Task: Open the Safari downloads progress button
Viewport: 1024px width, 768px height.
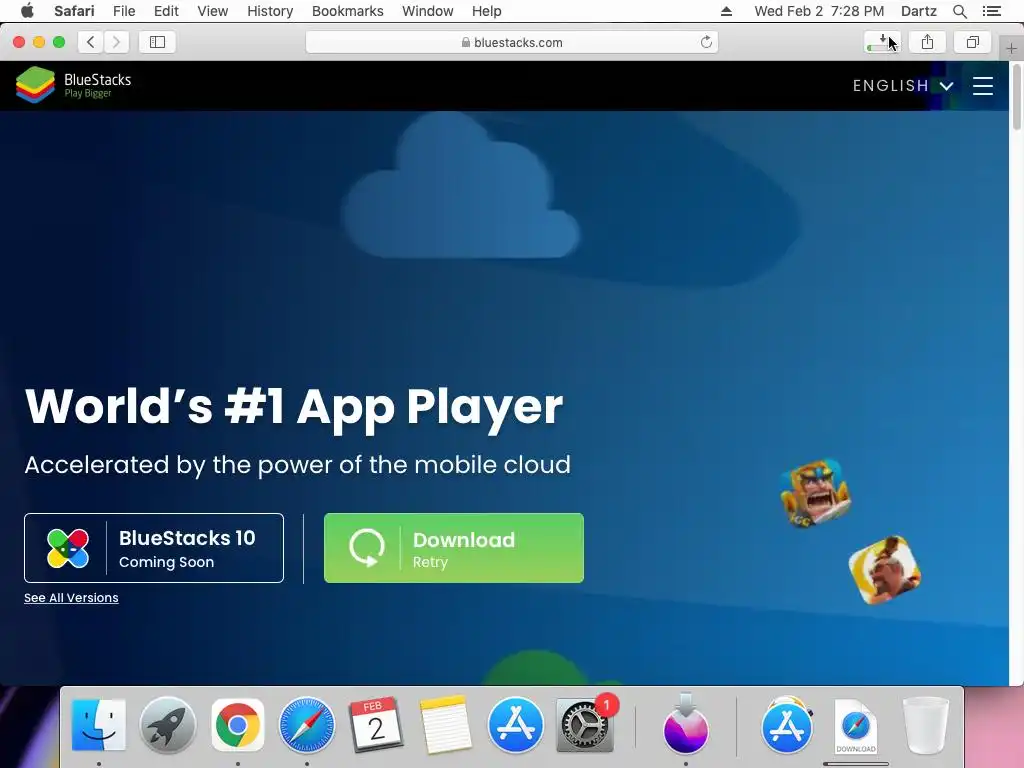Action: [882, 42]
